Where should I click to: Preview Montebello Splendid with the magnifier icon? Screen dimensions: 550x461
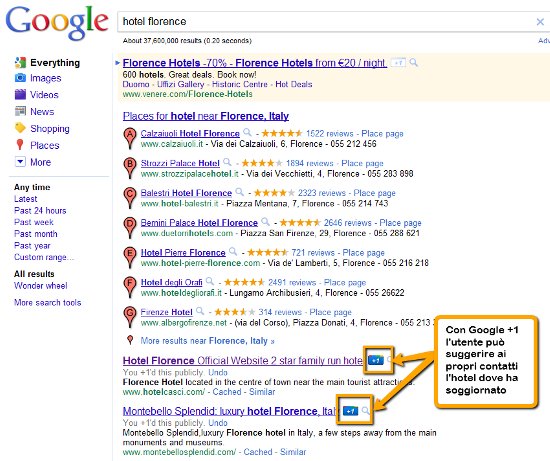click(x=365, y=411)
